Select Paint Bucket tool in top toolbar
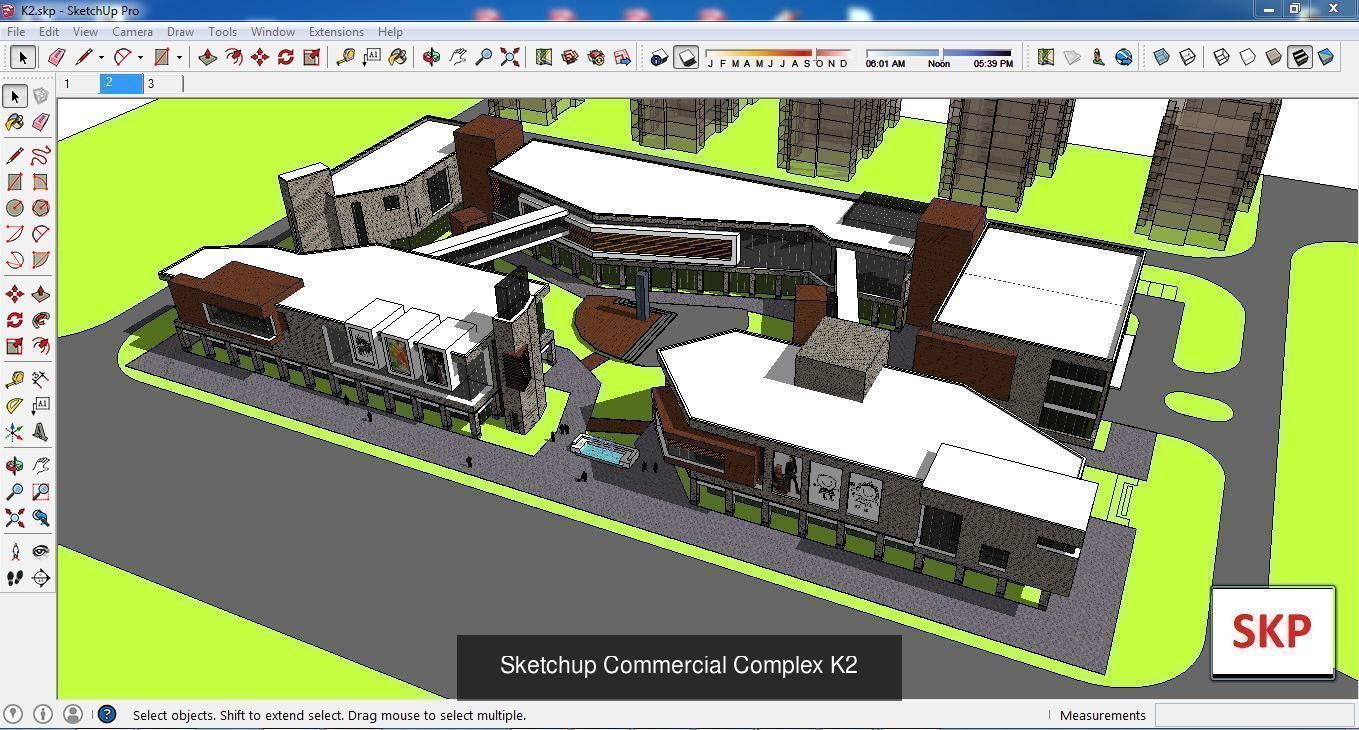Screen dimensions: 1359x730 [398, 57]
